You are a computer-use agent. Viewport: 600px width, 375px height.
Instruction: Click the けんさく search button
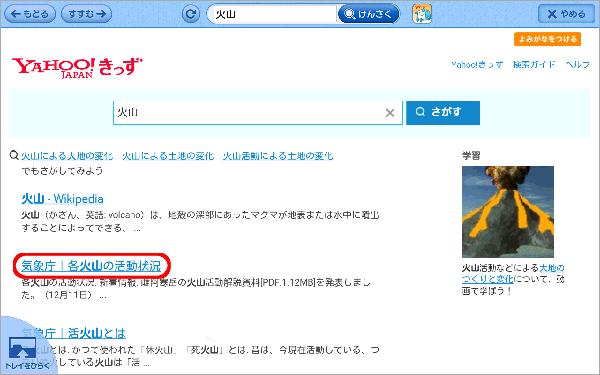pyautogui.click(x=368, y=14)
